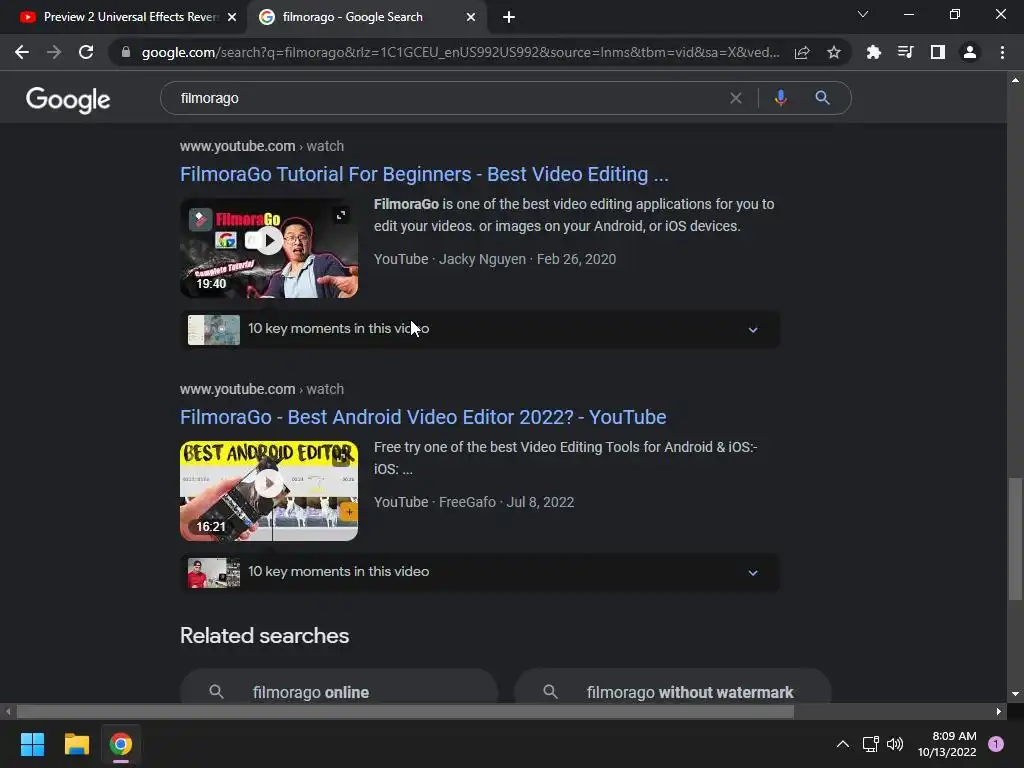The width and height of the screenshot is (1024, 768).
Task: Clear the Google search box text
Action: (736, 98)
